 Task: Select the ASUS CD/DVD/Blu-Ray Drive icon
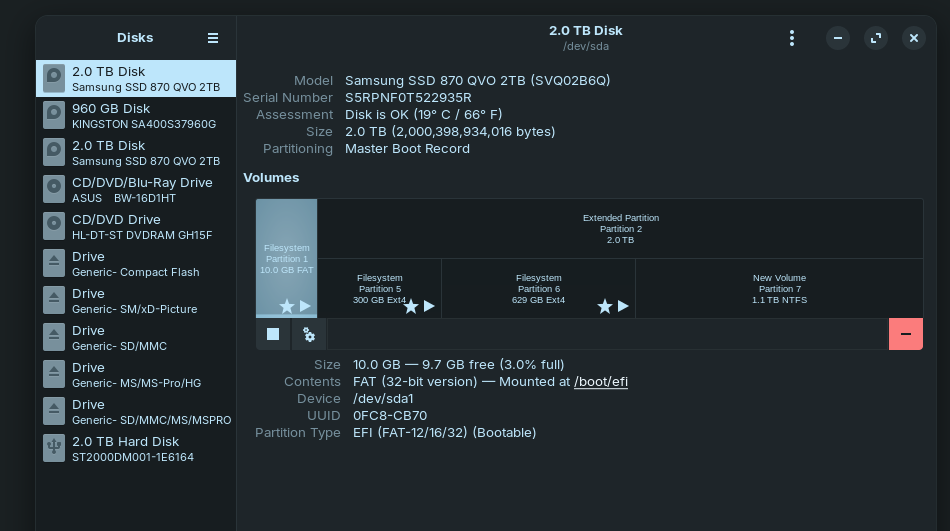tap(54, 190)
